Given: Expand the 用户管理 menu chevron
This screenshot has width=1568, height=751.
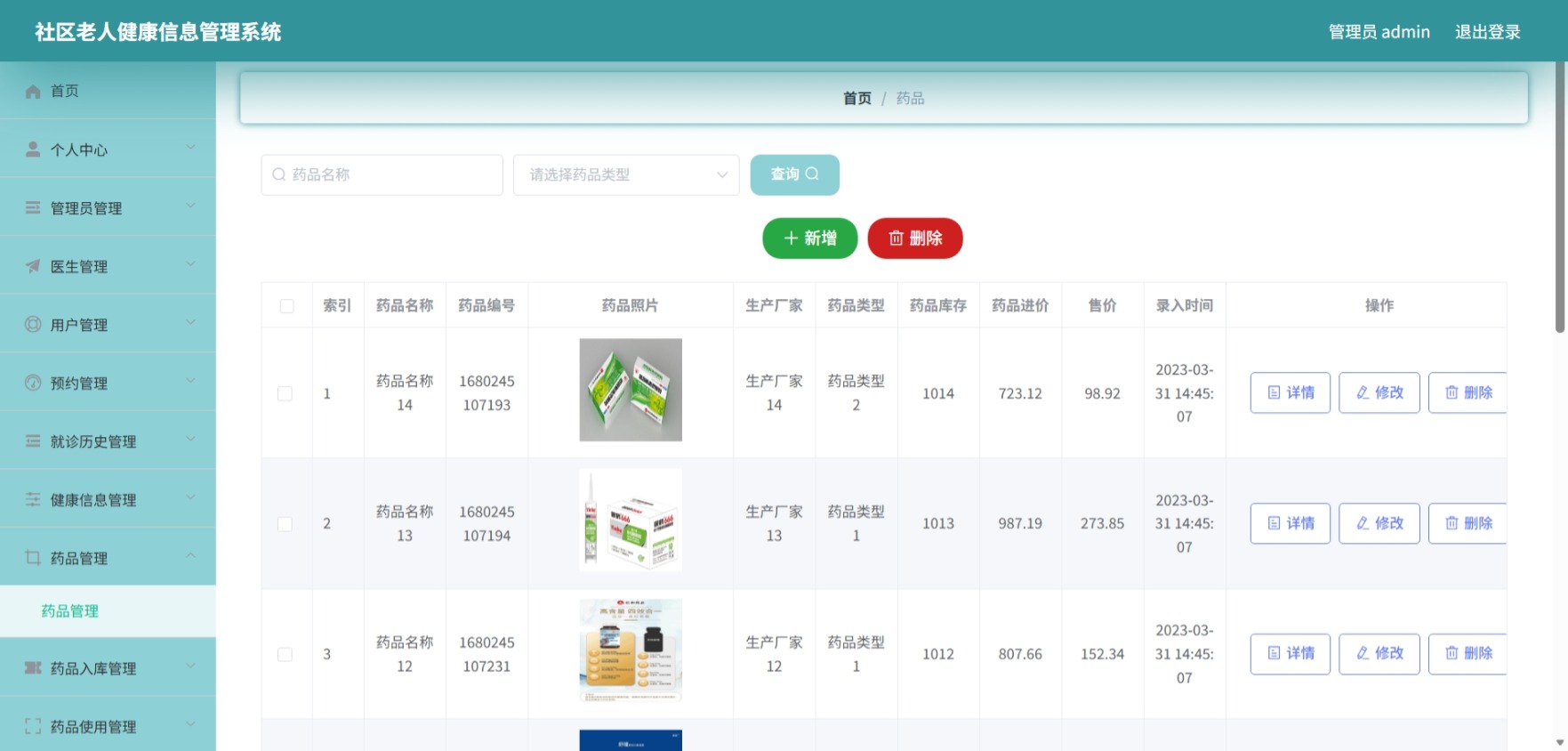Looking at the screenshot, I should click(x=190, y=323).
